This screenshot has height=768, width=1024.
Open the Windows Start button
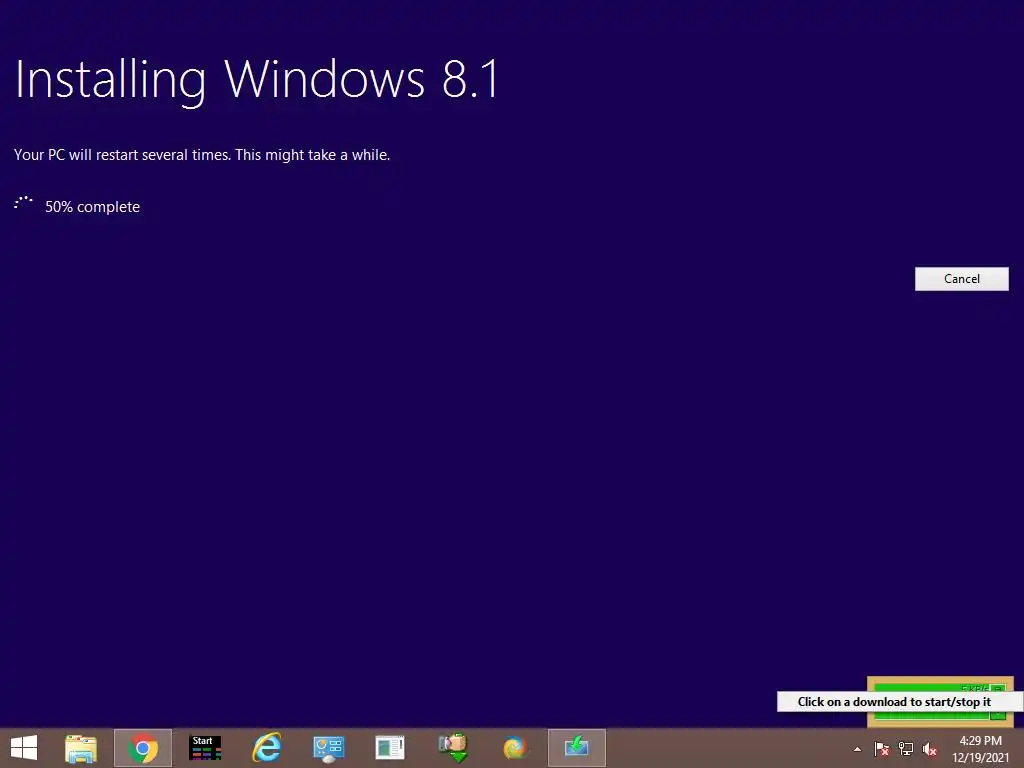click(x=24, y=748)
